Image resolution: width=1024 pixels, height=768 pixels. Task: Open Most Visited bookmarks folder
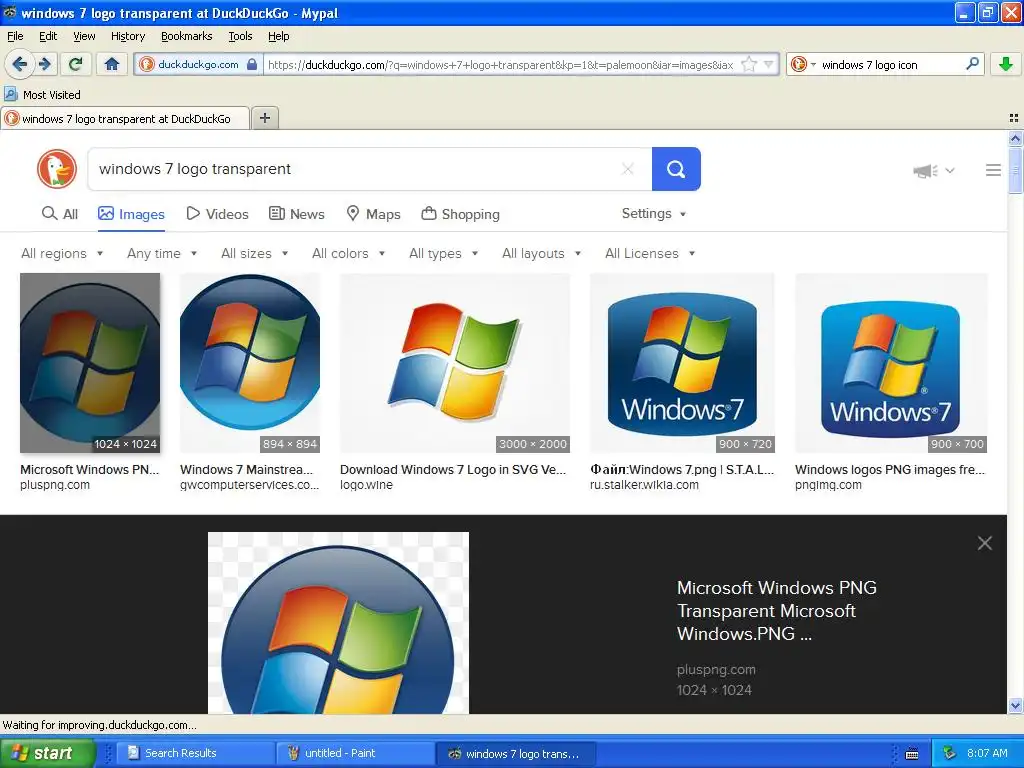(42, 95)
